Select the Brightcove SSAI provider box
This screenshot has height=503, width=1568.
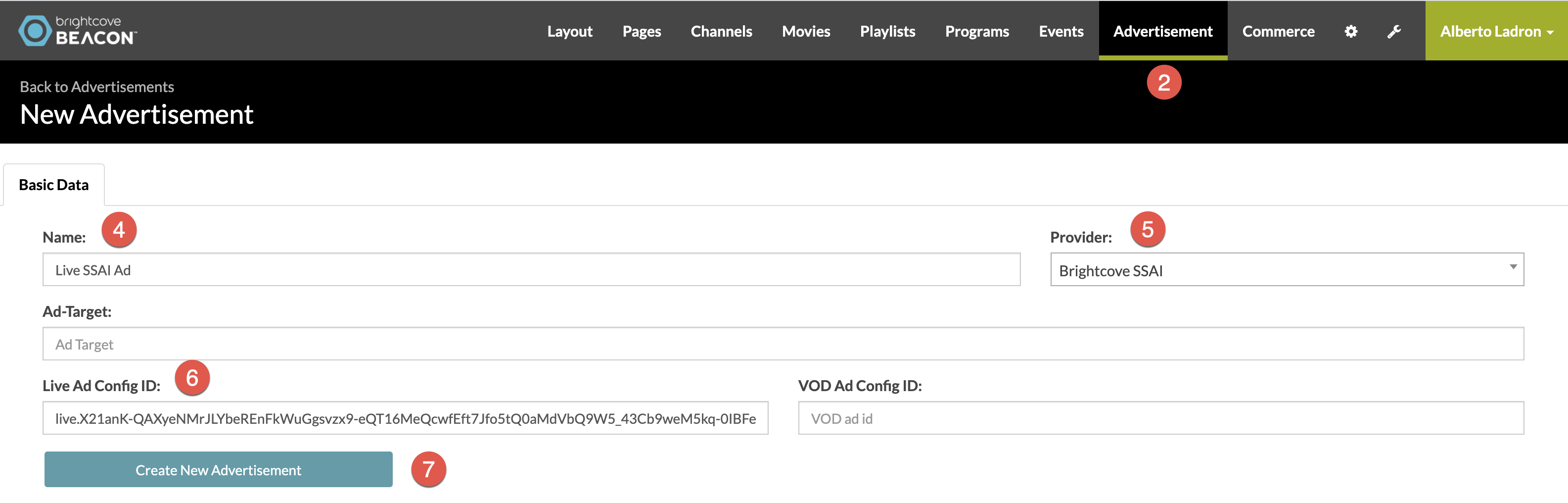point(1287,269)
